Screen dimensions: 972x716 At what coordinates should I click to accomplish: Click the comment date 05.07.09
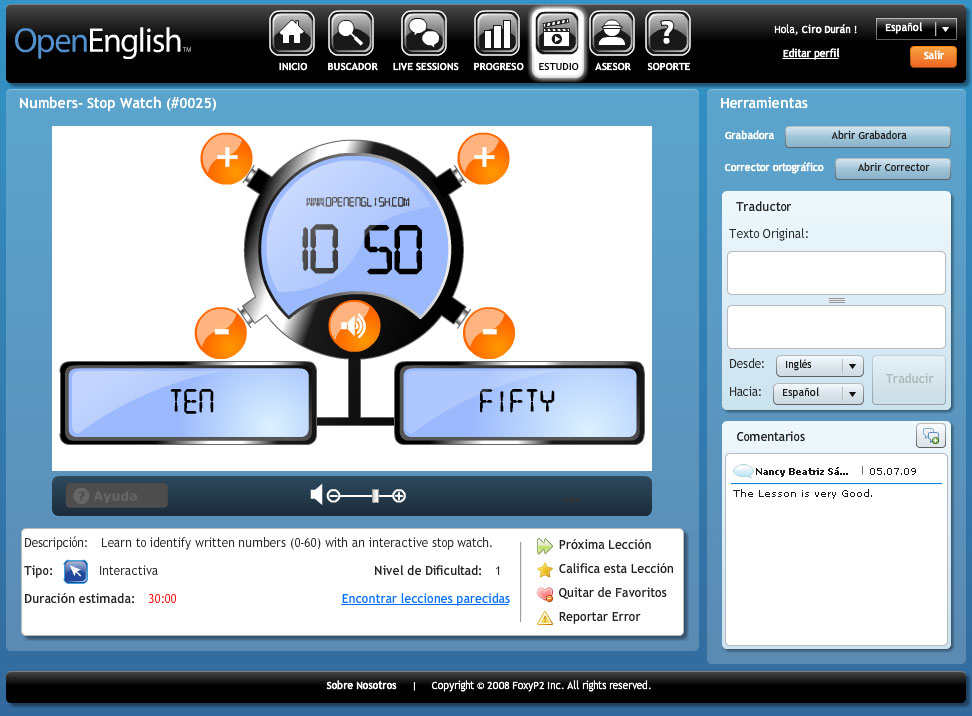click(893, 472)
